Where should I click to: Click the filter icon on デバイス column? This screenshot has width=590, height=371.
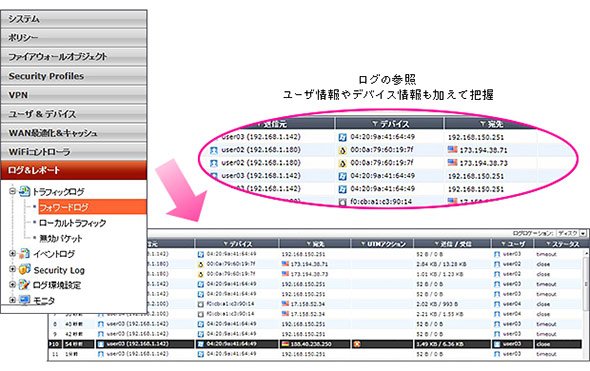[x=226, y=244]
